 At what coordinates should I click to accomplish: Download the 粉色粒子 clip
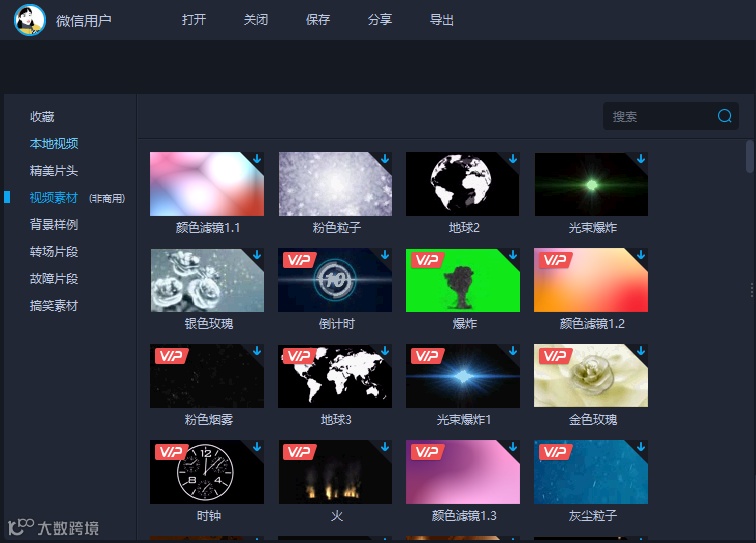[x=385, y=159]
